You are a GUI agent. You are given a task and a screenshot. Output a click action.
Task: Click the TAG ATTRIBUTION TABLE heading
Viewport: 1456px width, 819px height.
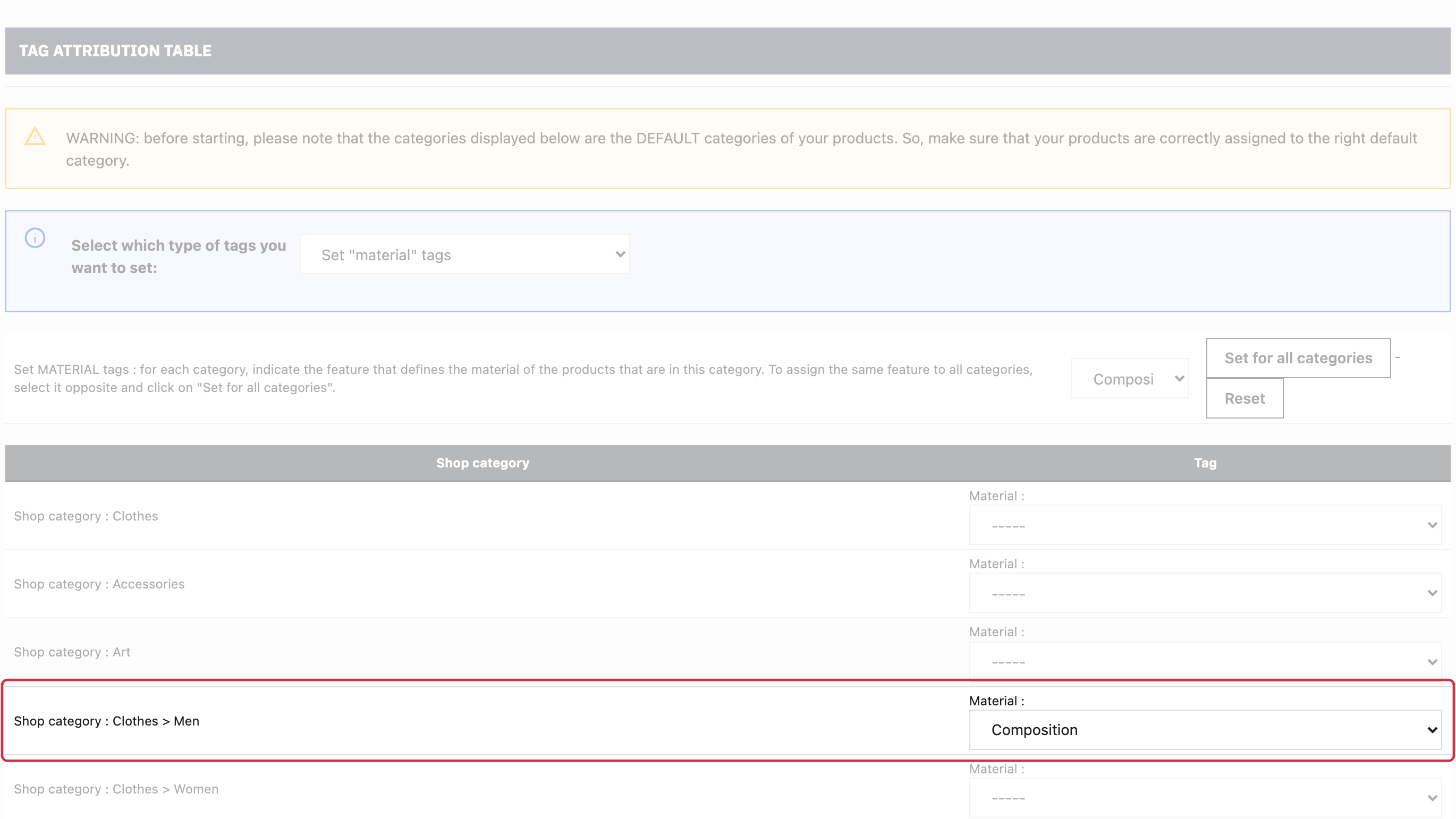[x=115, y=51]
